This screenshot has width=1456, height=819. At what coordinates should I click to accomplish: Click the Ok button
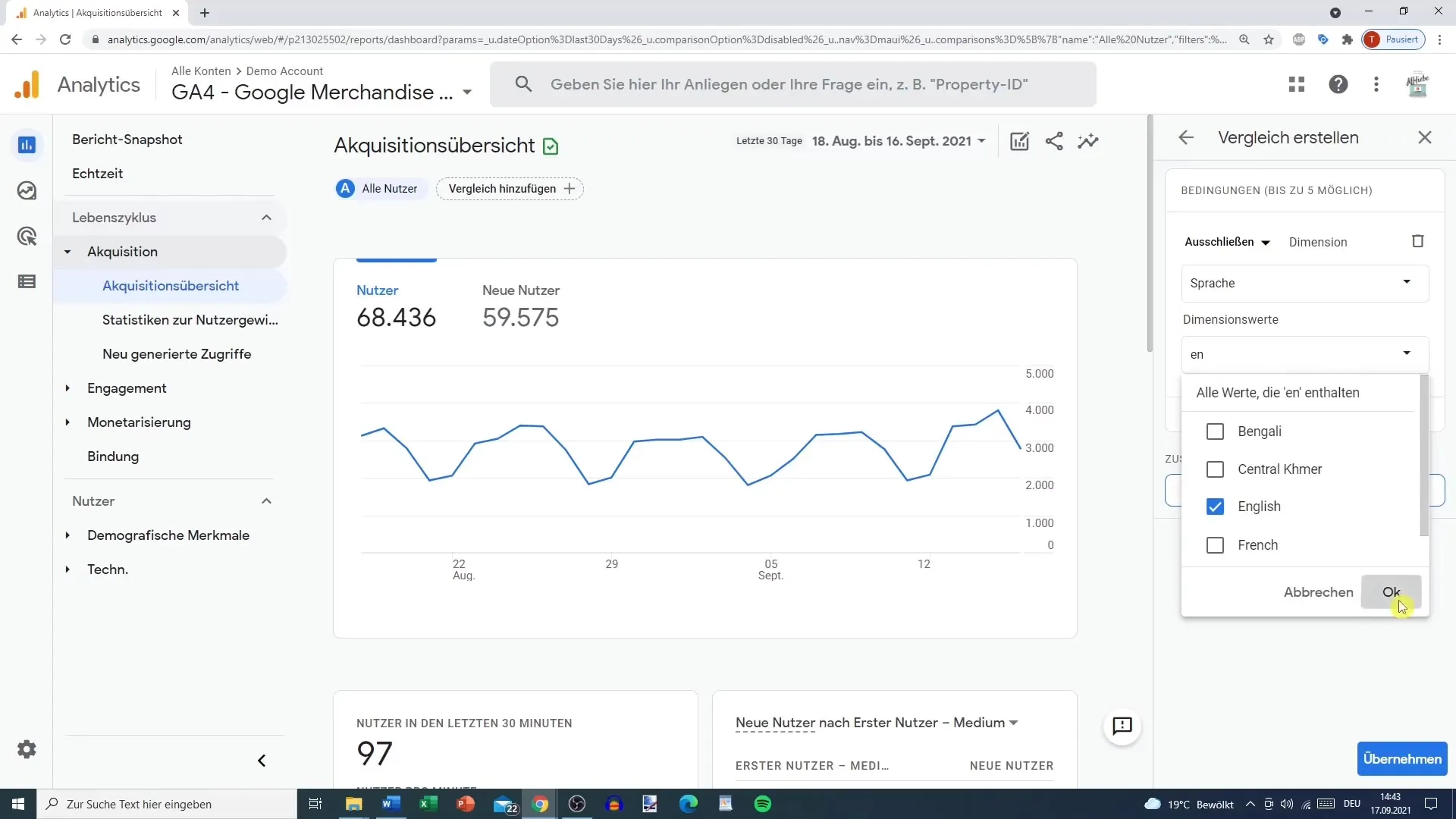(1390, 592)
